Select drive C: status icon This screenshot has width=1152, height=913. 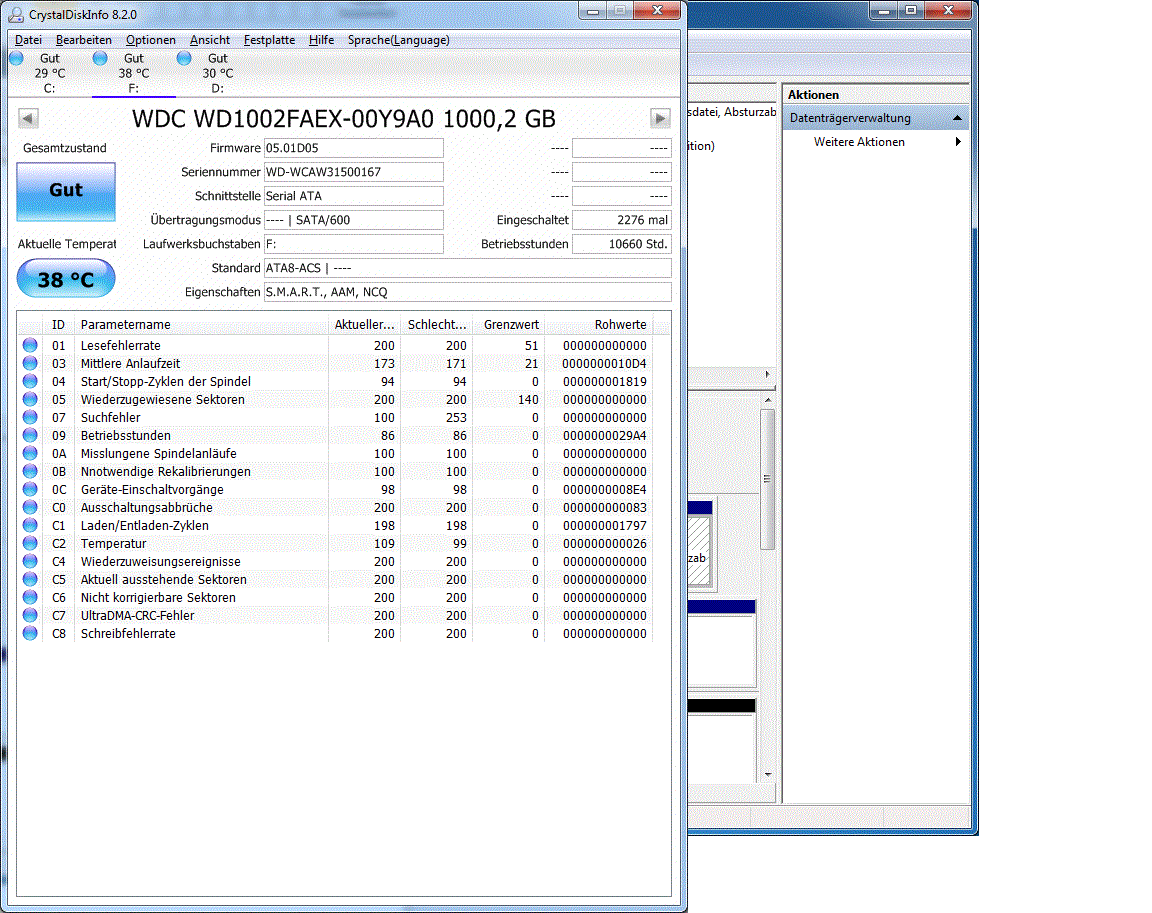click(x=17, y=58)
